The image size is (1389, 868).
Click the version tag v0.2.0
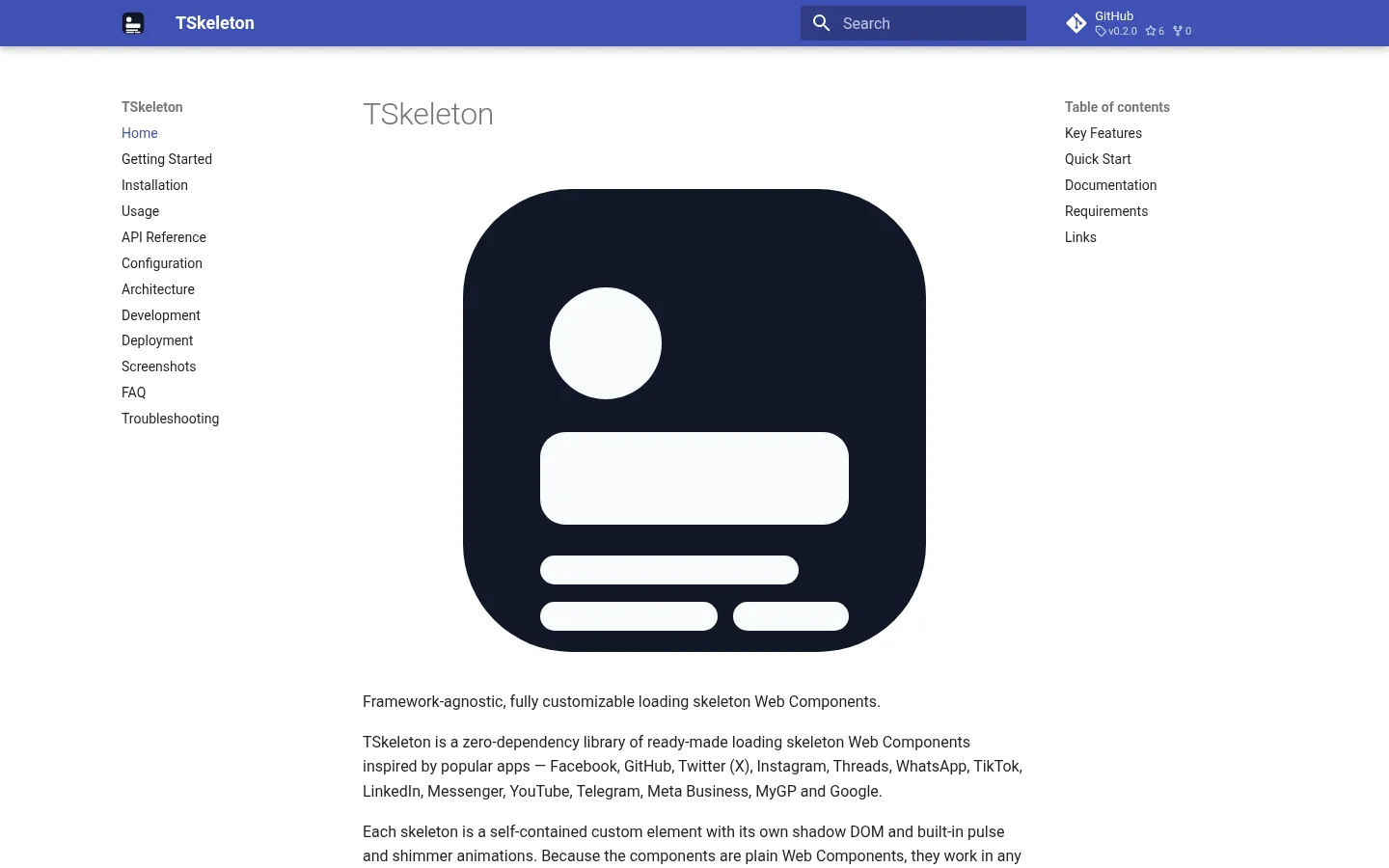point(1116,31)
